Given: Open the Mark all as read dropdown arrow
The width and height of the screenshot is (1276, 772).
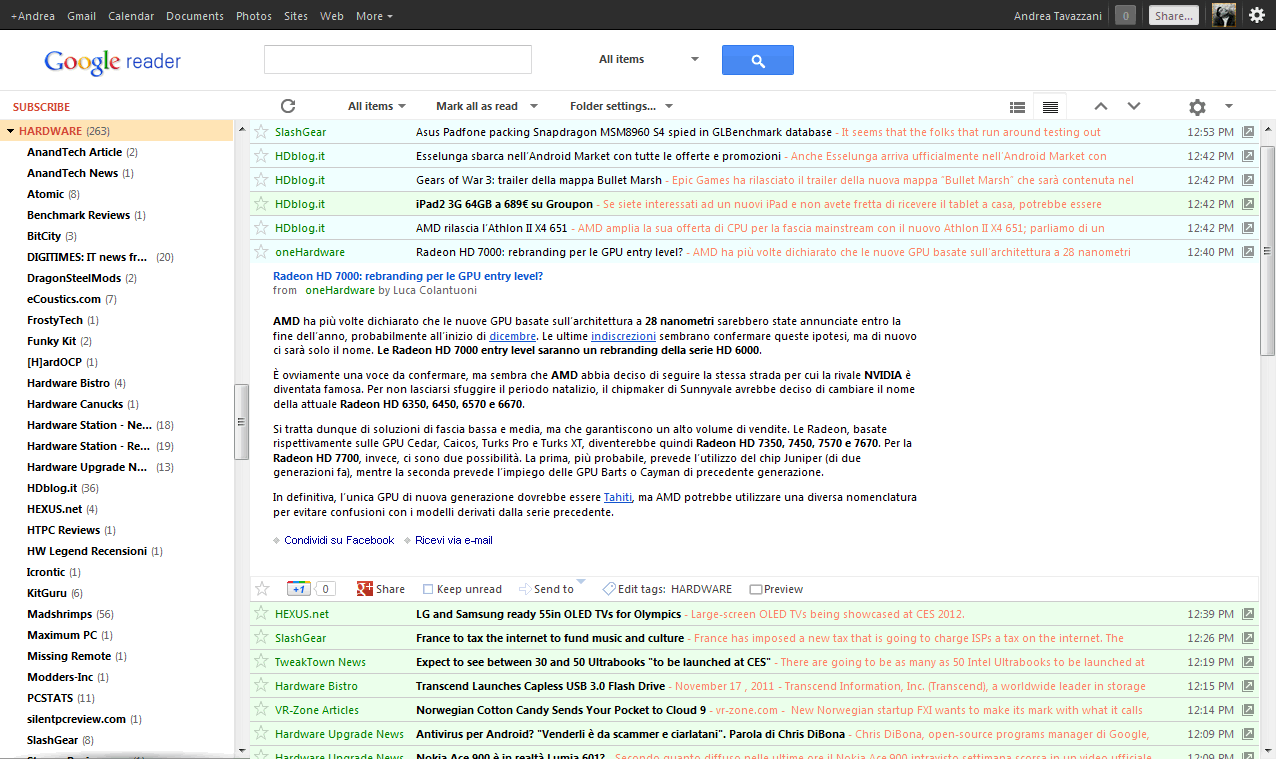Looking at the screenshot, I should (534, 106).
